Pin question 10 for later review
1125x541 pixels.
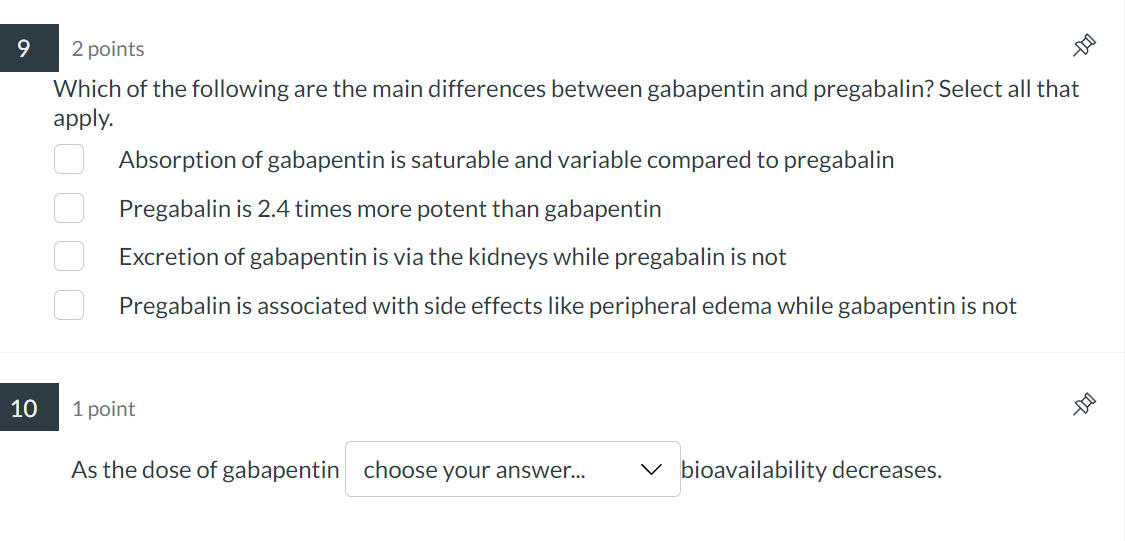tap(1083, 406)
